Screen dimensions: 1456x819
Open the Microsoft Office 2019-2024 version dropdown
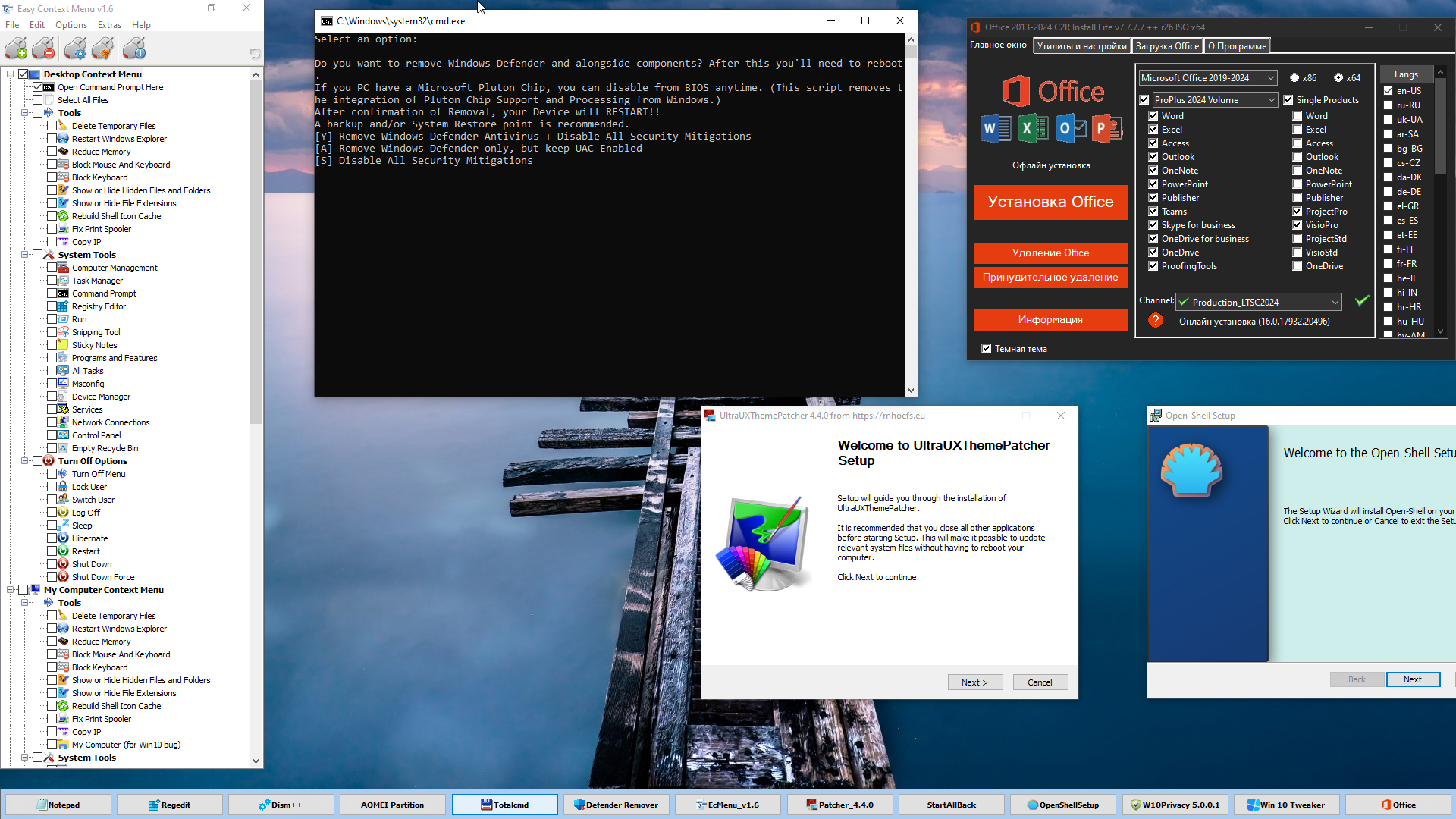tap(1208, 78)
